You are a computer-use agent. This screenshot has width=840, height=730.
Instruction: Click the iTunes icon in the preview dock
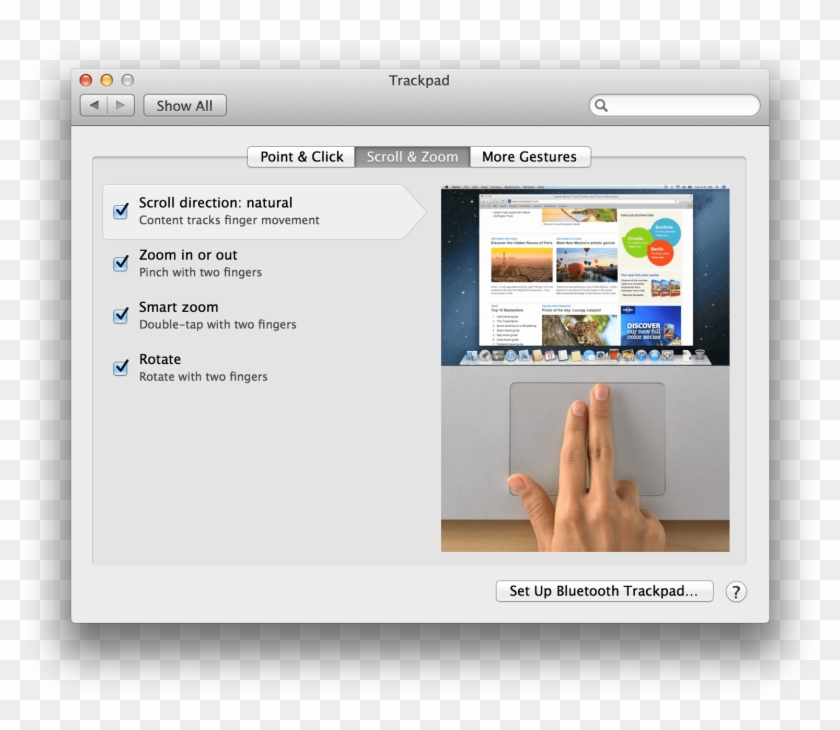(641, 356)
